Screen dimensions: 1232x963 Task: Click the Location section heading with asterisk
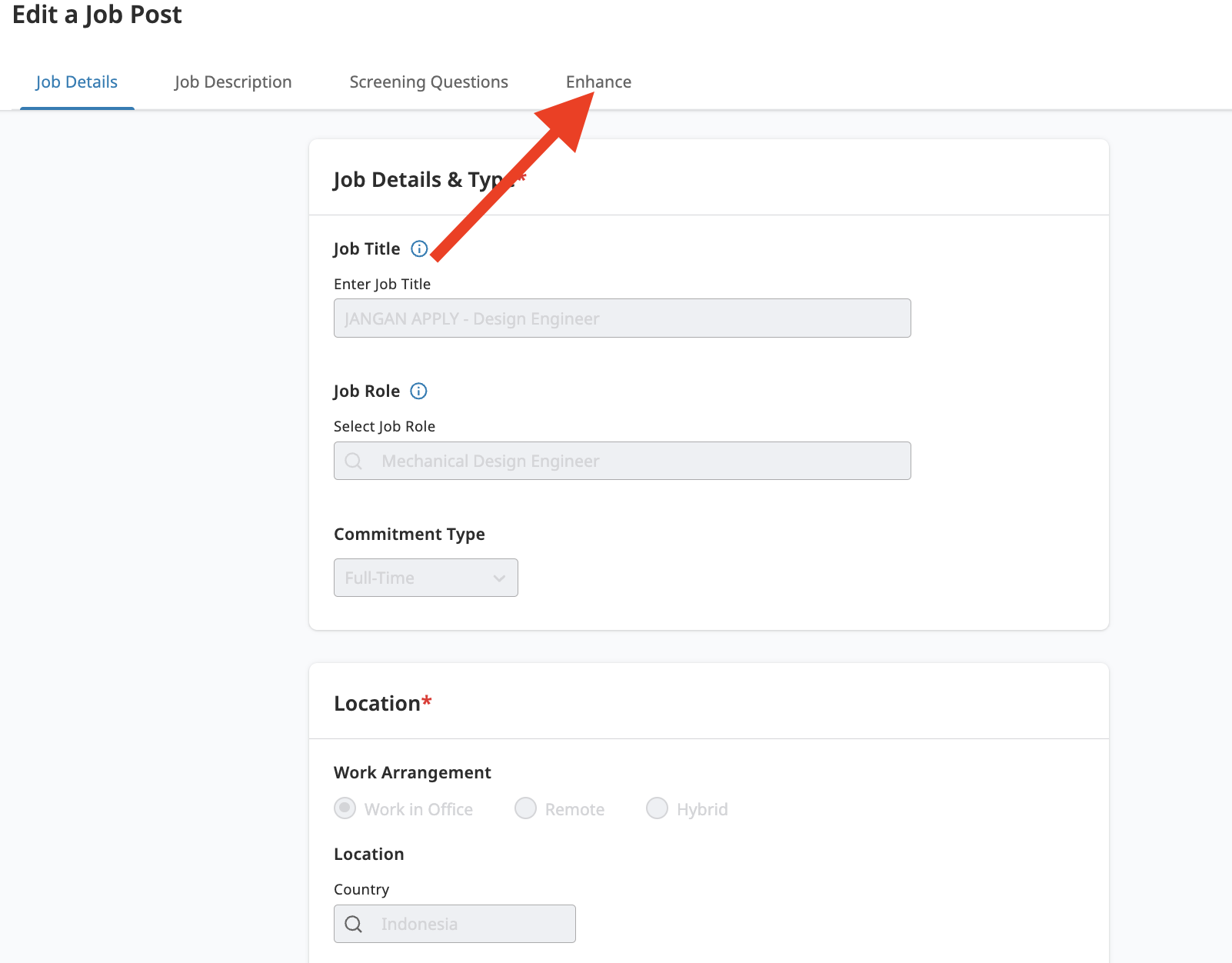tap(382, 703)
